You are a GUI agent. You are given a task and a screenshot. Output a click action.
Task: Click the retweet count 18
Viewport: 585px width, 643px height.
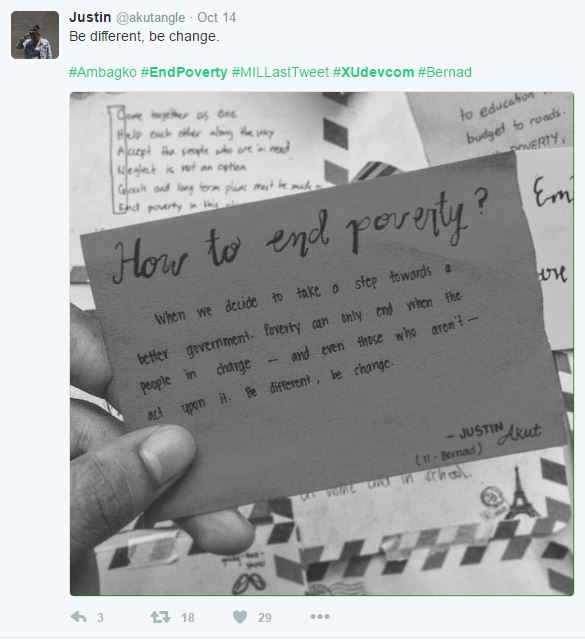pos(188,617)
